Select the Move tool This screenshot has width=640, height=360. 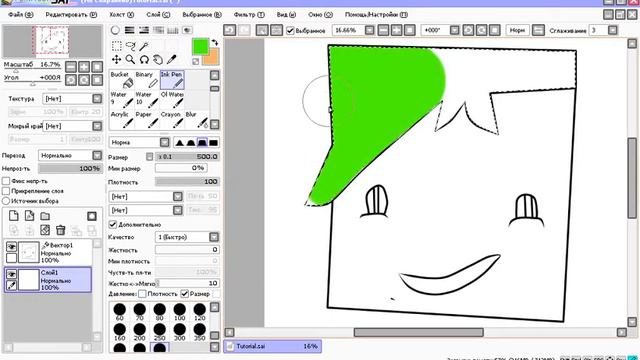point(117,60)
